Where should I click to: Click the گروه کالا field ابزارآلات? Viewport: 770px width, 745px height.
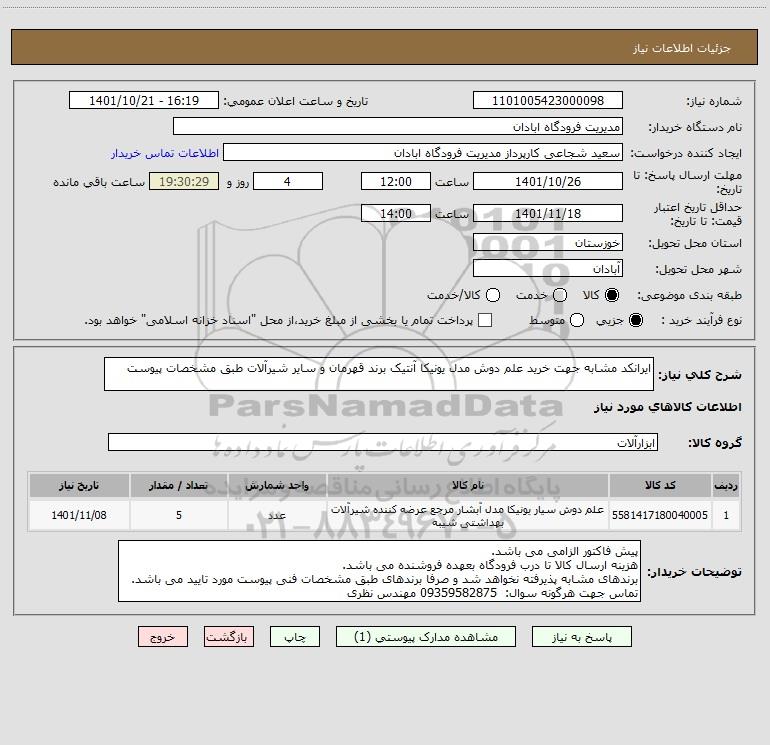pos(383,442)
